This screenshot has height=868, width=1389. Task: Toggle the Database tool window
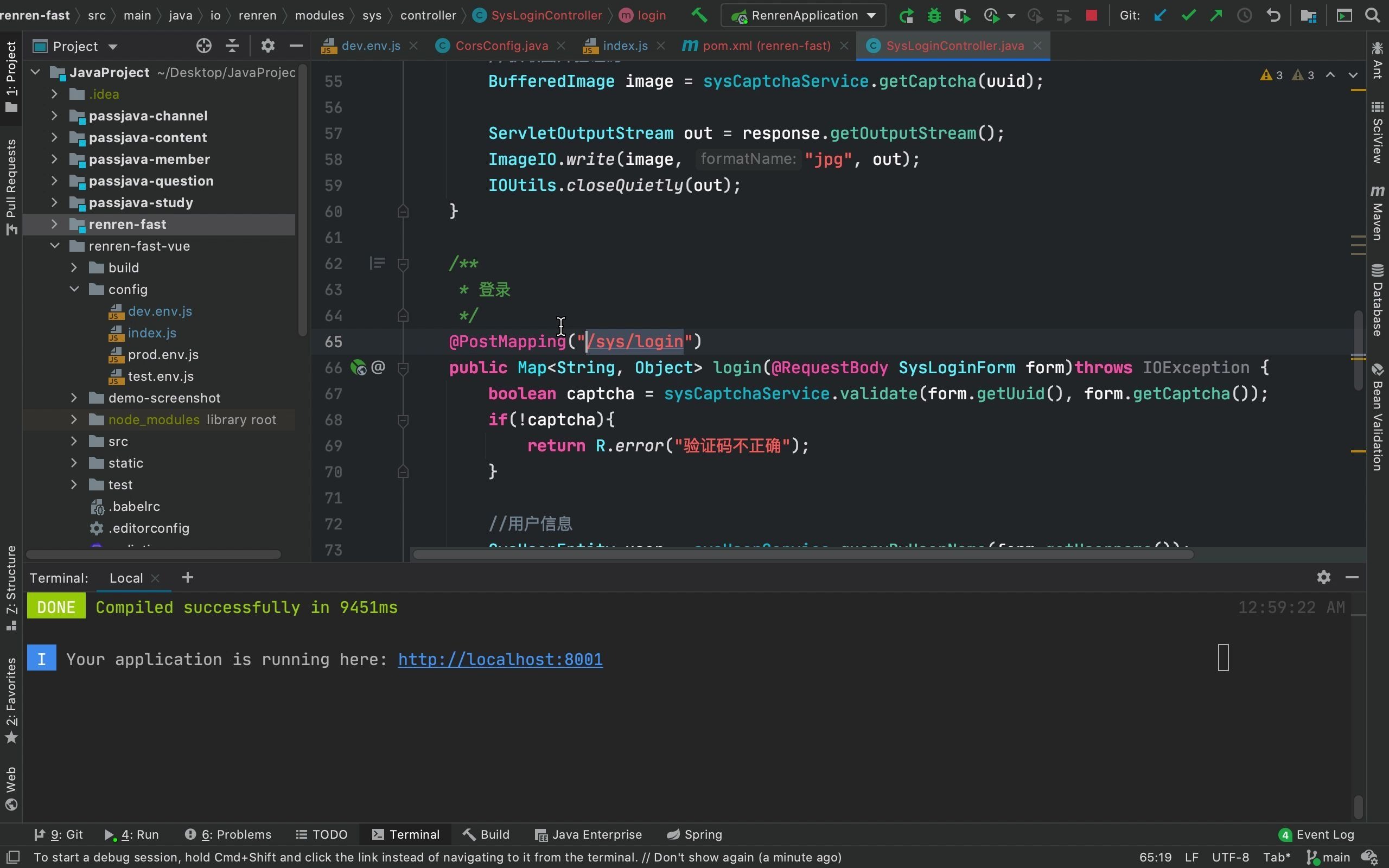(1378, 299)
